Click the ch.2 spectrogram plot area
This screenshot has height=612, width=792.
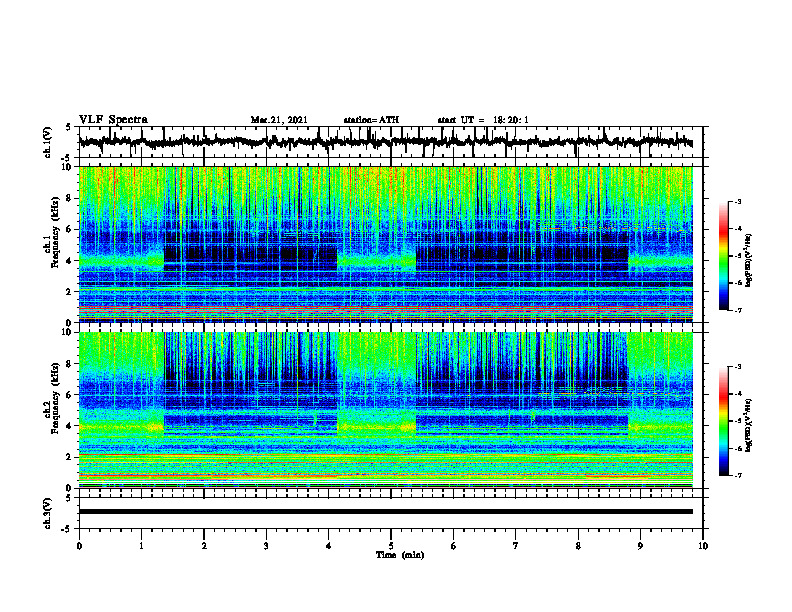[x=385, y=410]
